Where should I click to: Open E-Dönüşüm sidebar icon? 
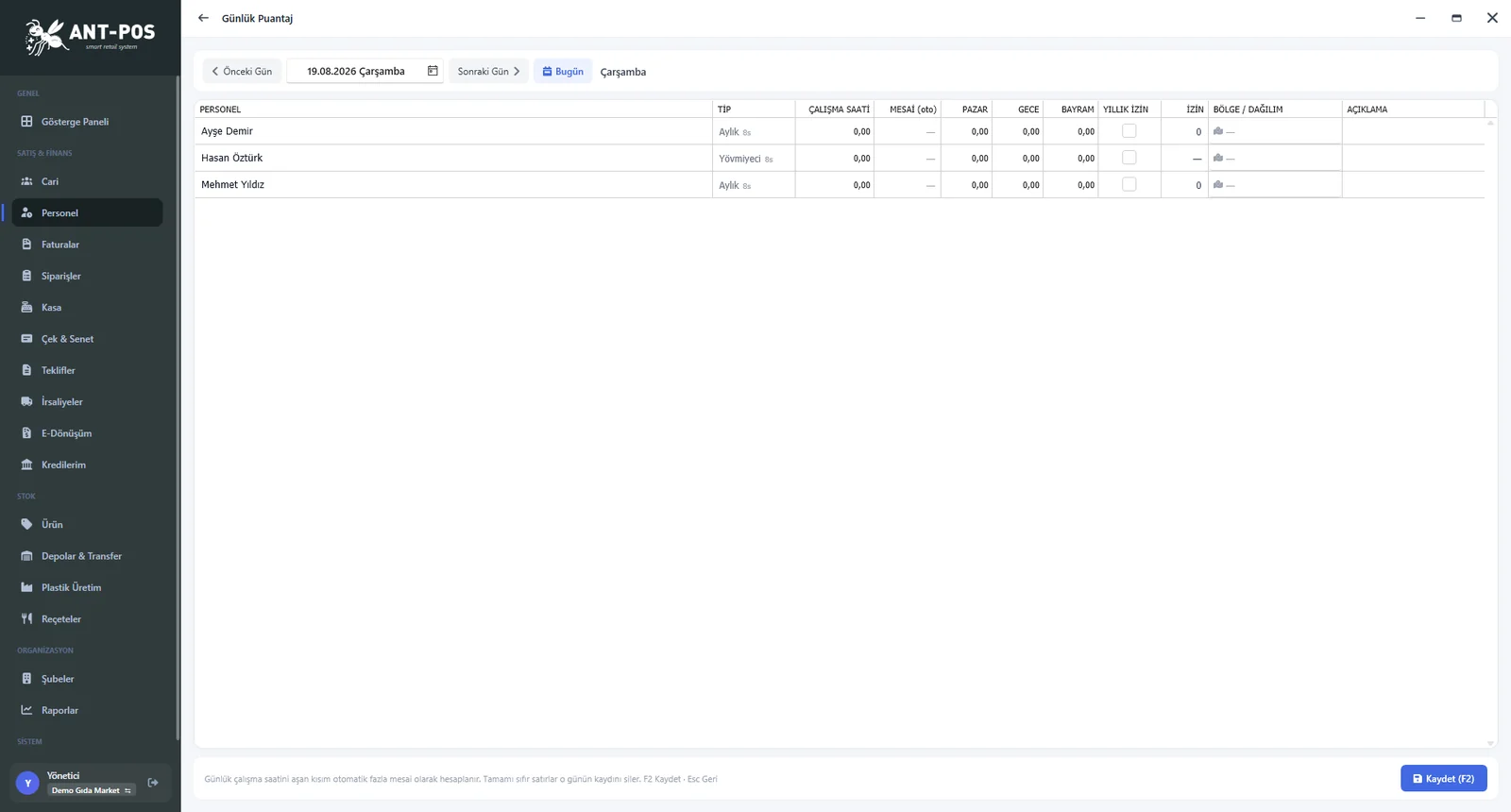click(26, 433)
